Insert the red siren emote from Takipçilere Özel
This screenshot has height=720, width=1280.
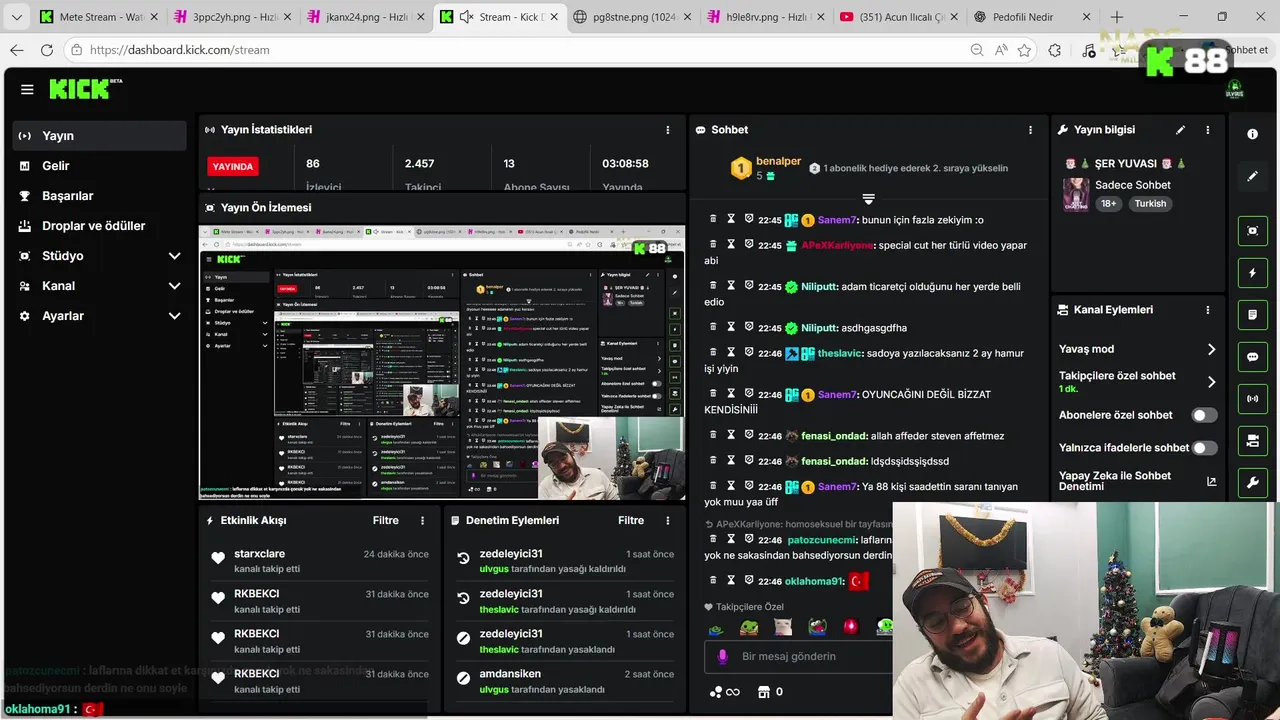pyautogui.click(x=851, y=628)
